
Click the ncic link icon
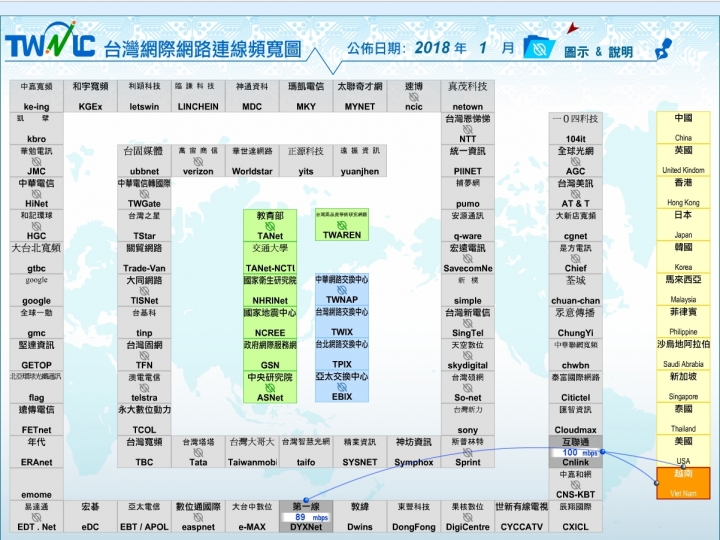coord(414,97)
